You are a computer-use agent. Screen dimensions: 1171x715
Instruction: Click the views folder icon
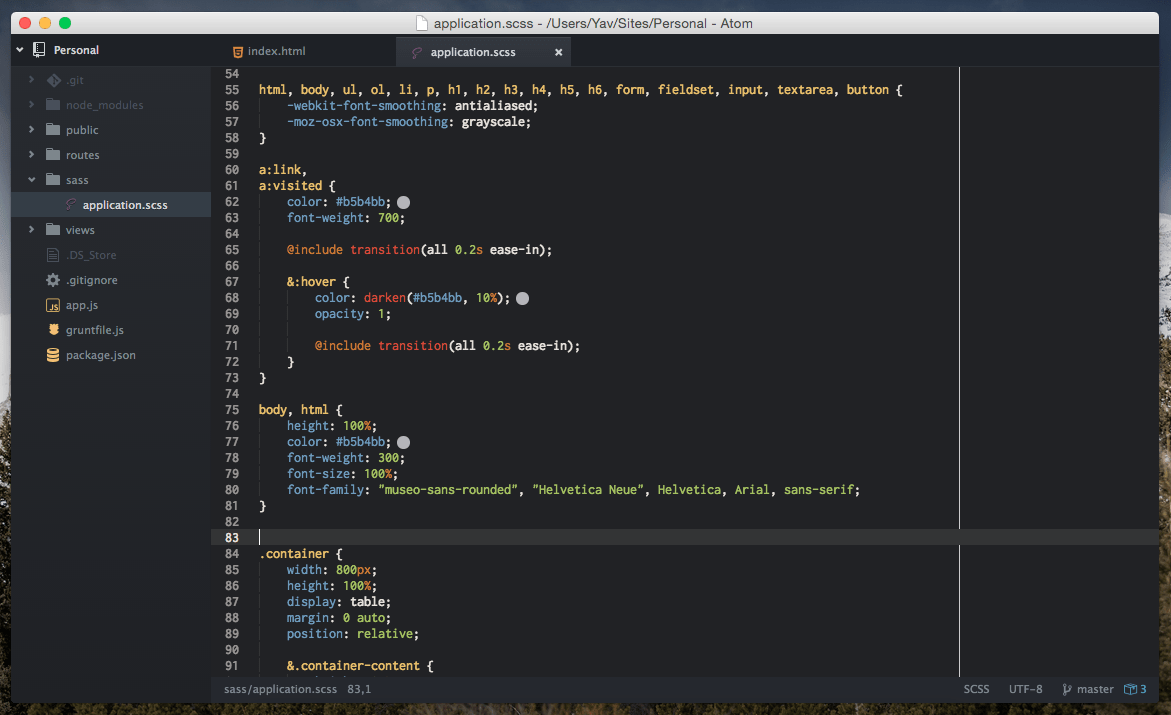click(x=53, y=229)
